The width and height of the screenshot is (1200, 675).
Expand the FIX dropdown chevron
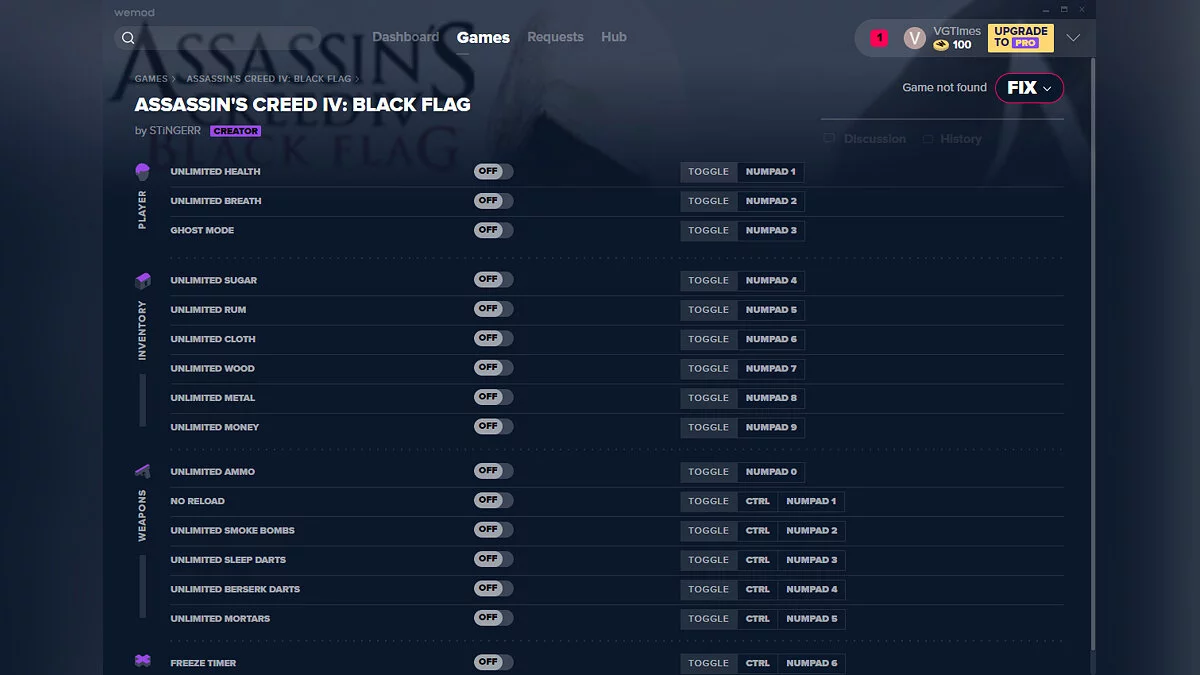[1047, 88]
